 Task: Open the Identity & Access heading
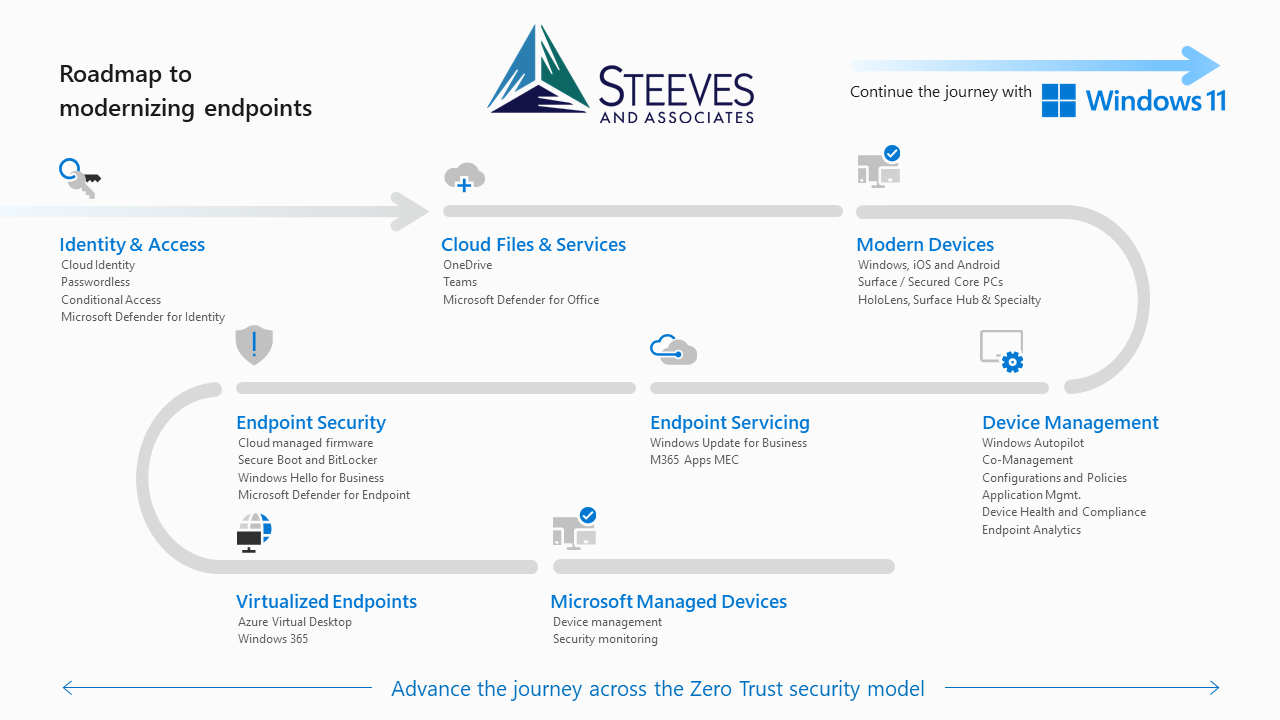pyautogui.click(x=132, y=245)
